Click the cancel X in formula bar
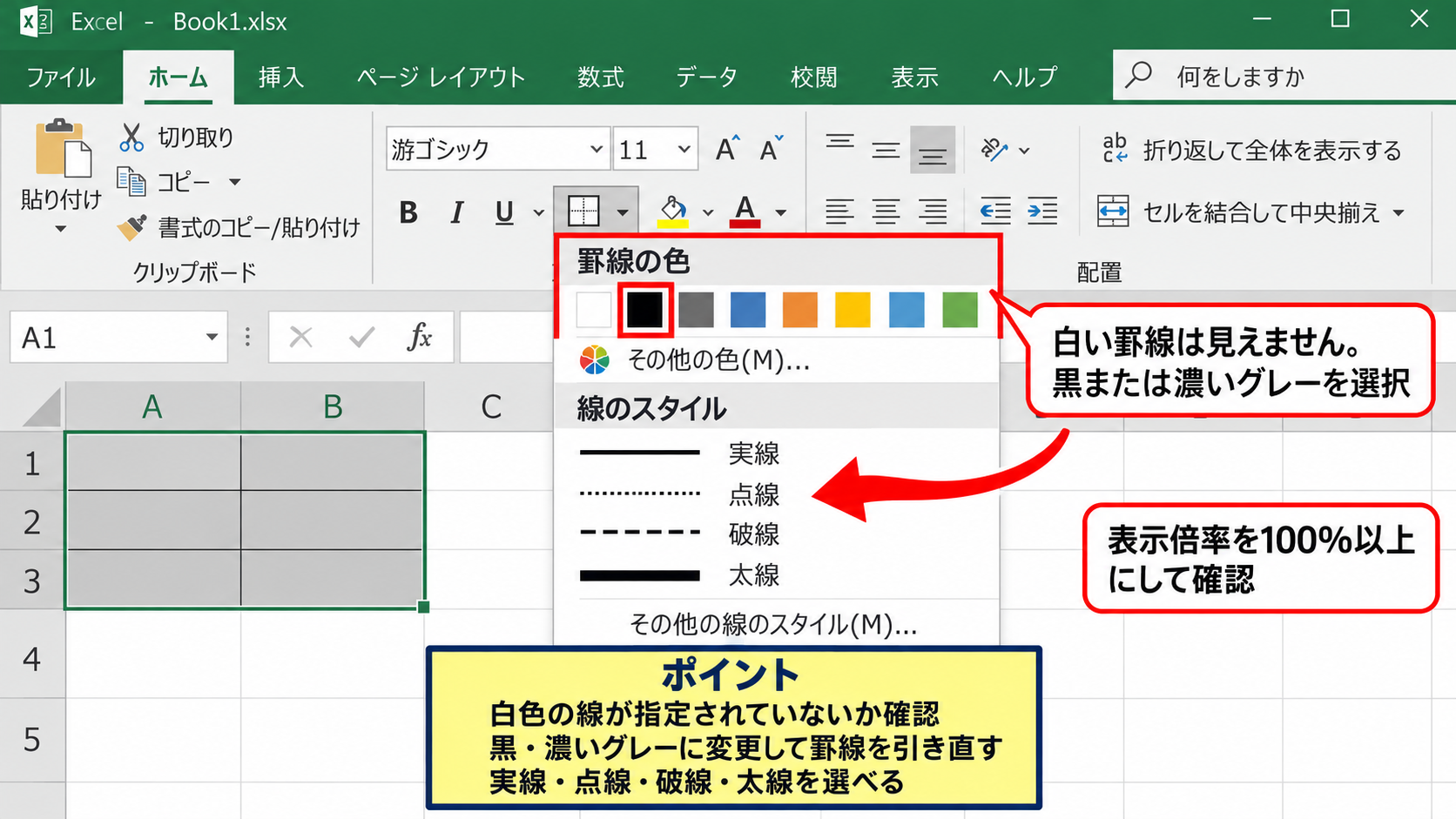The image size is (1456, 819). click(301, 337)
